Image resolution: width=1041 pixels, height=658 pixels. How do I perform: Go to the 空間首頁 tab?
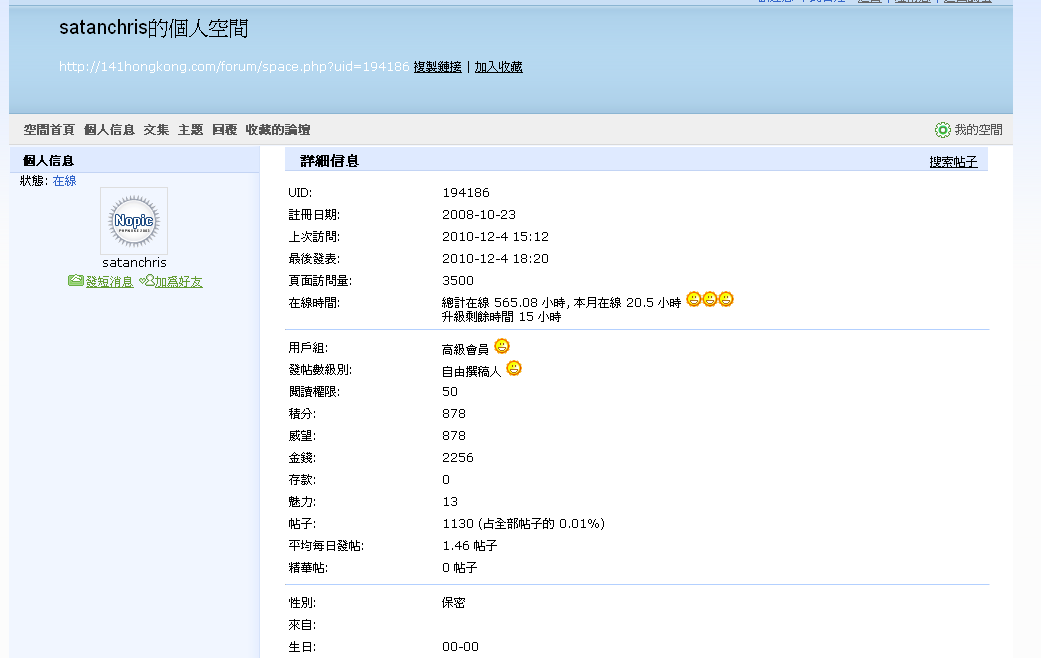(x=49, y=130)
